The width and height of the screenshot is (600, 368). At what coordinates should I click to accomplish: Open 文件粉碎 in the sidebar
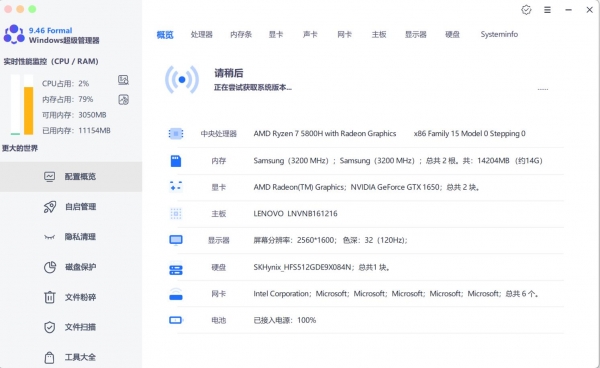click(x=71, y=297)
